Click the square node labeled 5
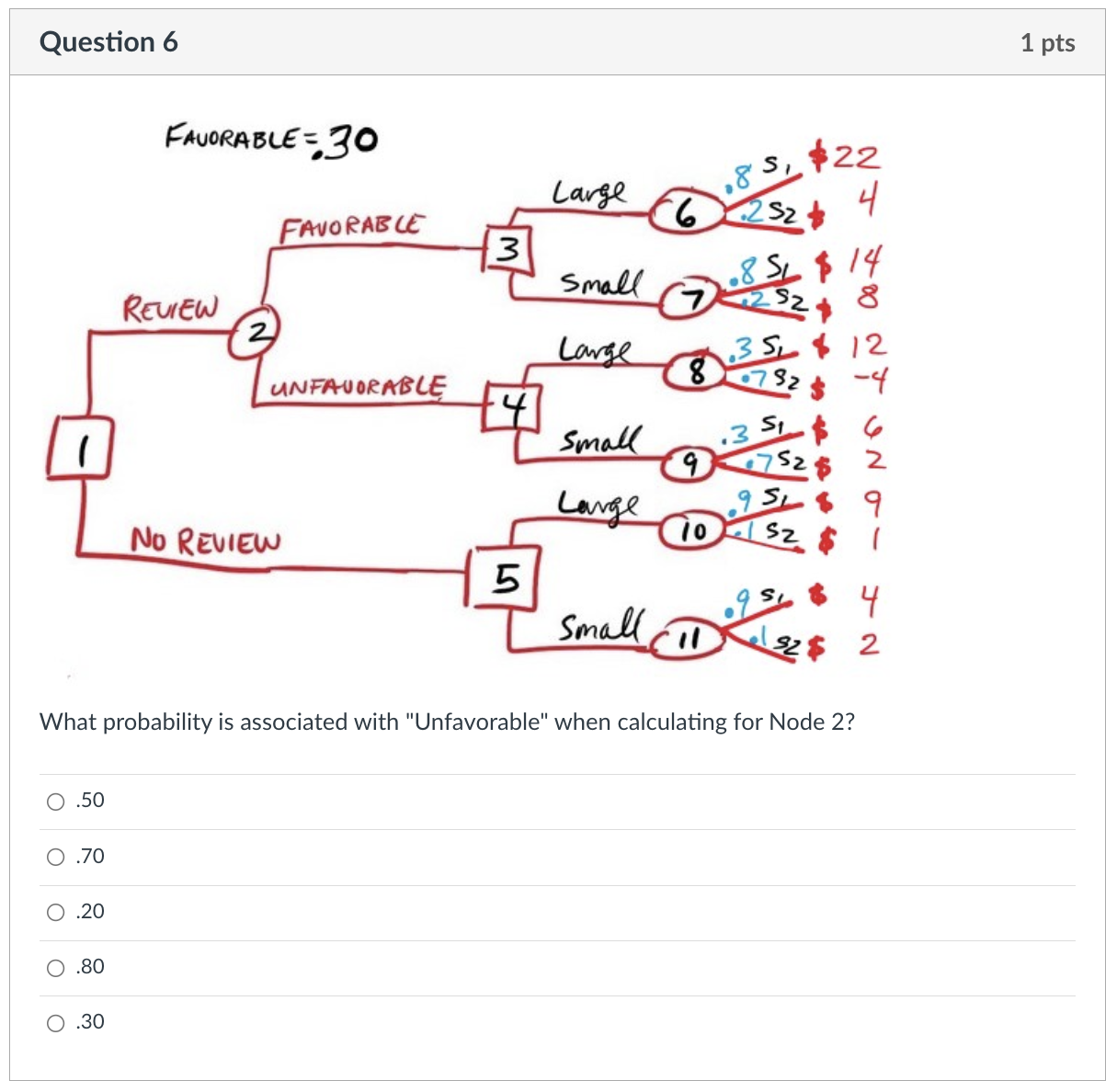This screenshot has height=1092, width=1117. (x=504, y=579)
